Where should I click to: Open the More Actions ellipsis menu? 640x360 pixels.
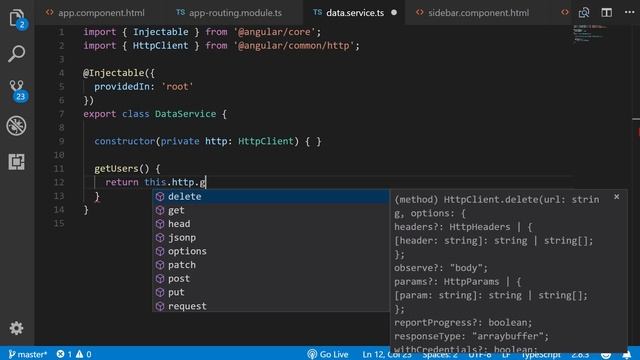click(x=629, y=12)
